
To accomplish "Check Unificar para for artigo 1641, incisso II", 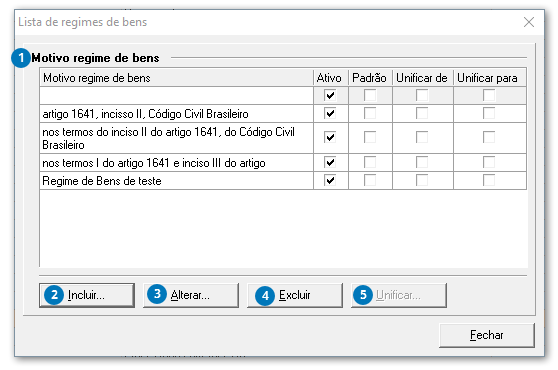I will (x=489, y=113).
